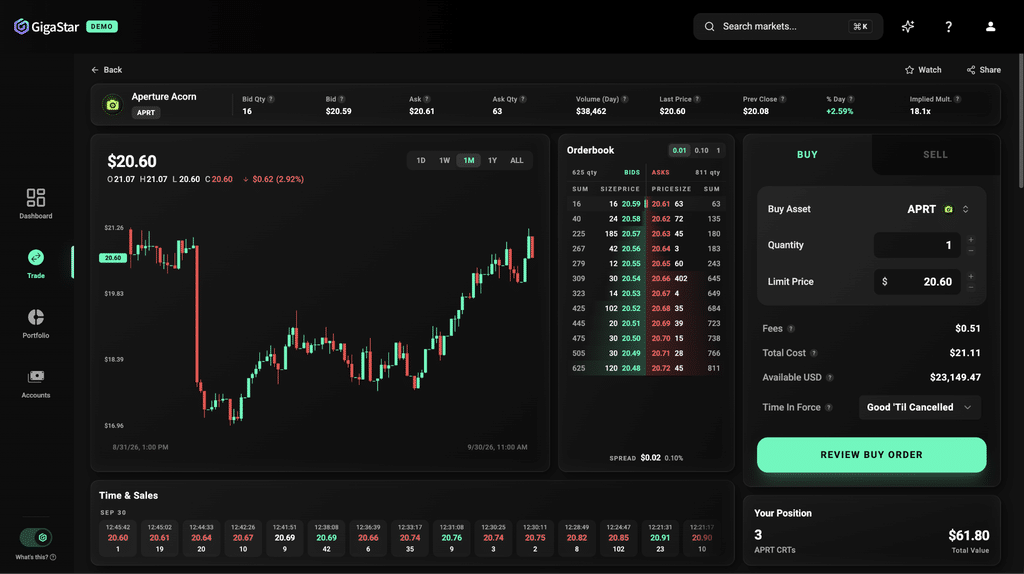
Task: Select the 20.66 ask with size 402
Action: point(686,279)
